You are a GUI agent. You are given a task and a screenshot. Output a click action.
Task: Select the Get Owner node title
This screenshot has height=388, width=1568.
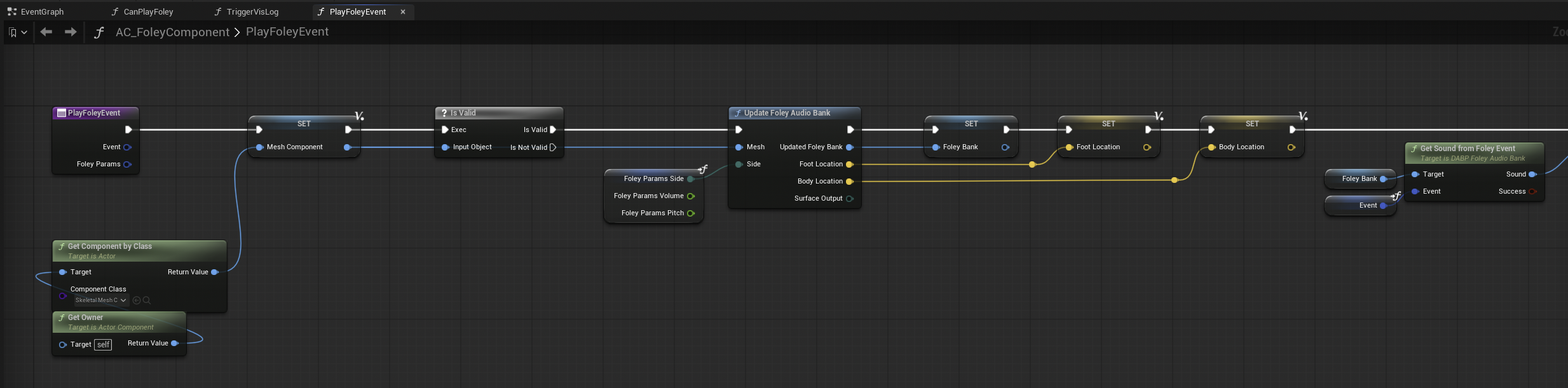point(85,318)
